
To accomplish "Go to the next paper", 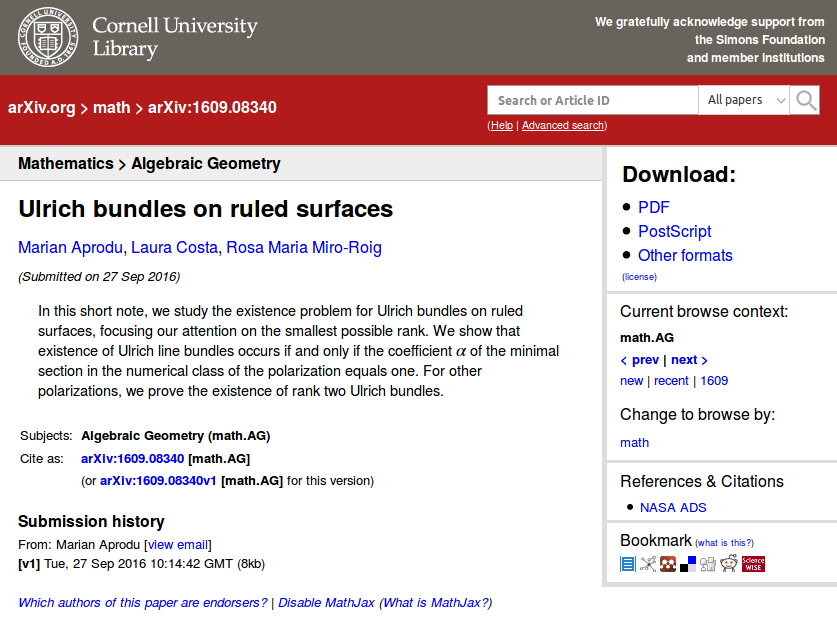I will pos(689,360).
